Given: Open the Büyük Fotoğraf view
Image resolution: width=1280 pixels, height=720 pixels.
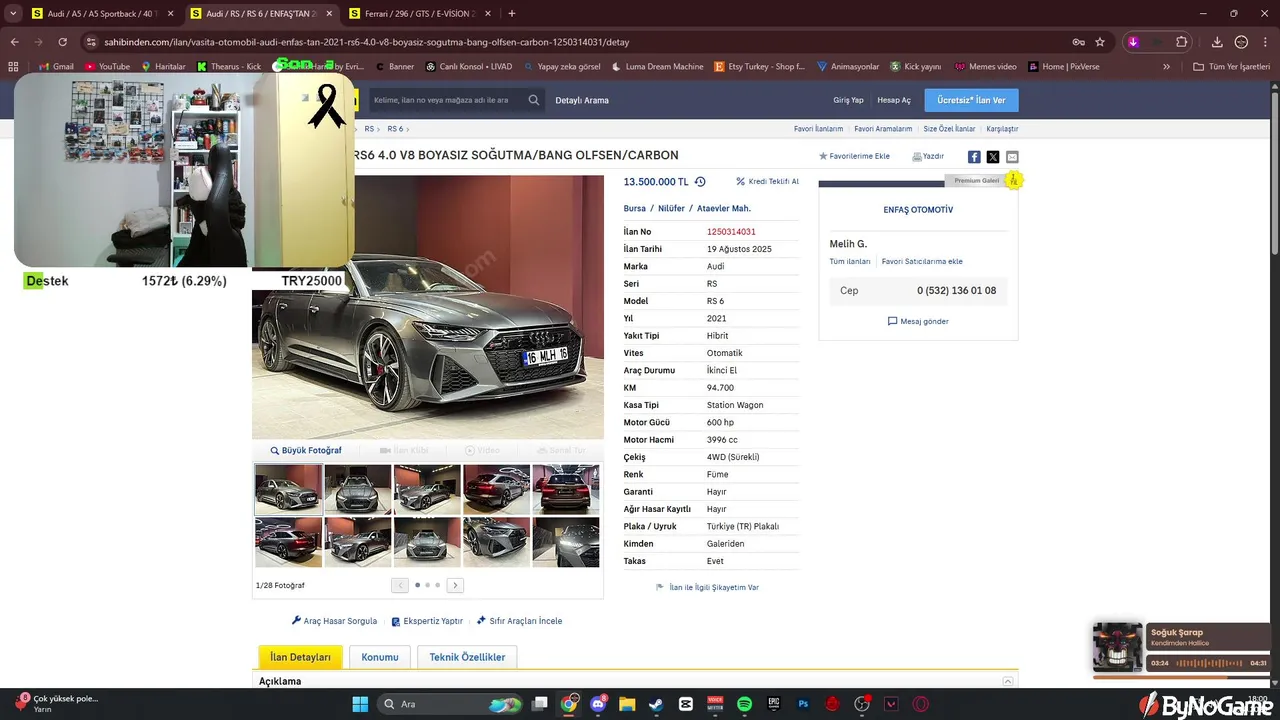Looking at the screenshot, I should 306,450.
